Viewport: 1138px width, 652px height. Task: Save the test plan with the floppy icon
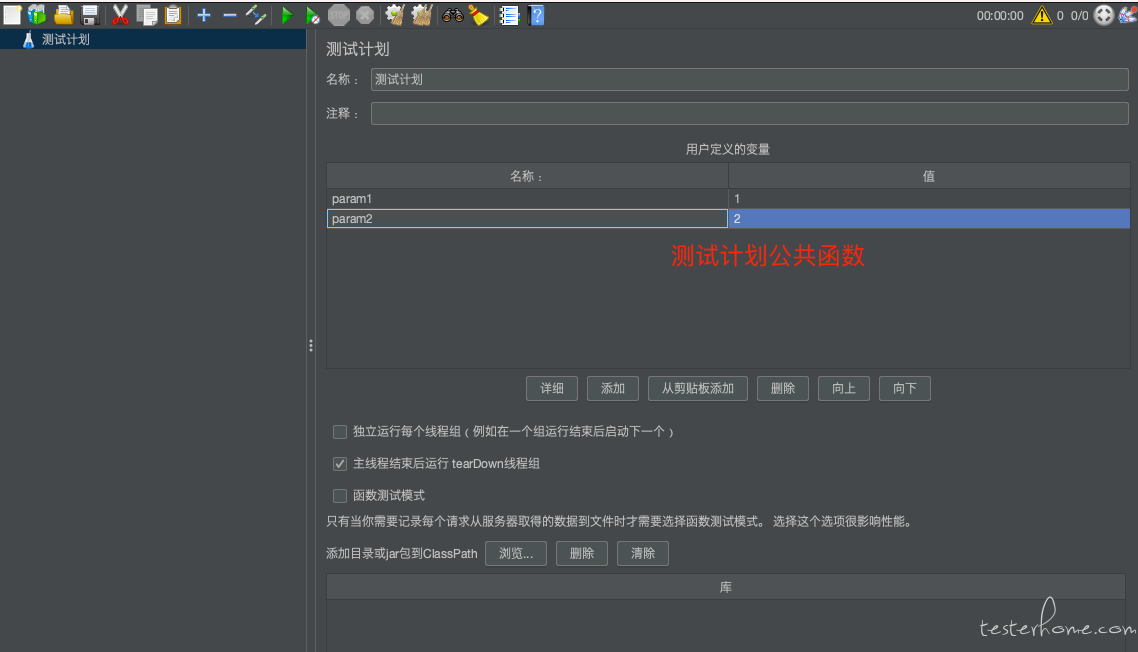(x=90, y=15)
